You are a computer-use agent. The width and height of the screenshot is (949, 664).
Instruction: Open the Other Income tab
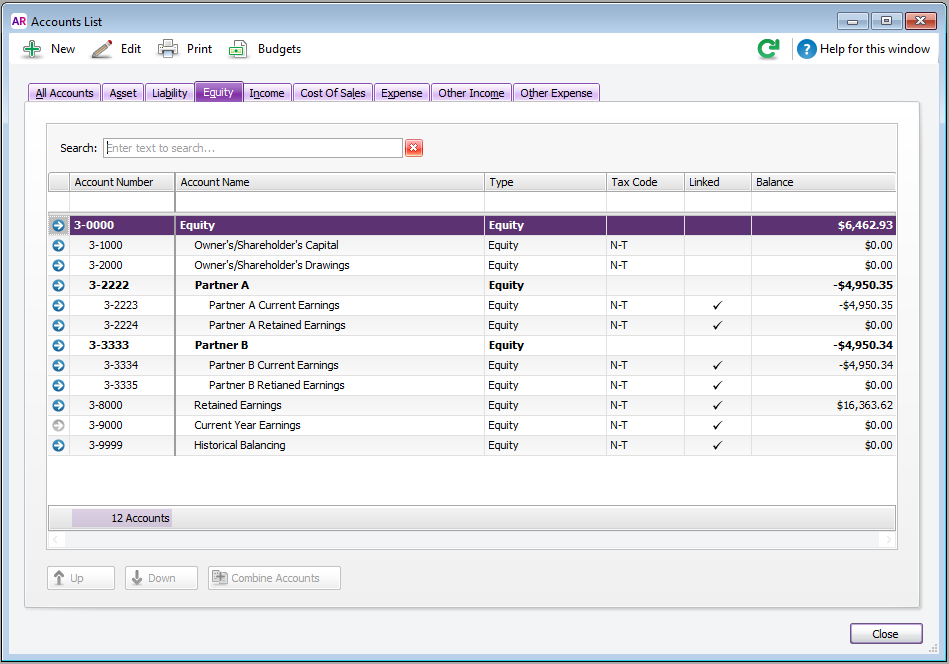[x=471, y=93]
